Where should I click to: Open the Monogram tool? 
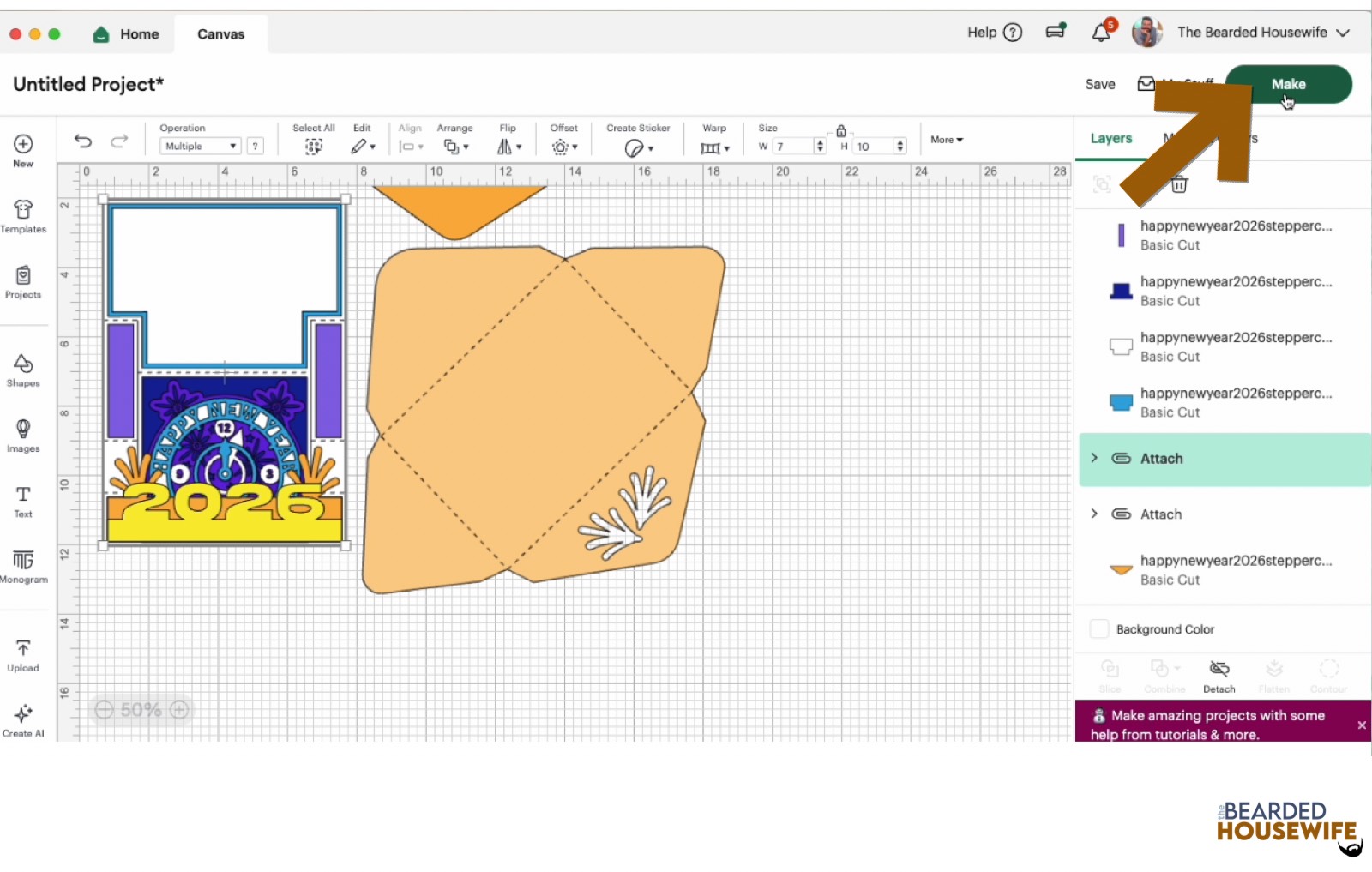tap(23, 566)
